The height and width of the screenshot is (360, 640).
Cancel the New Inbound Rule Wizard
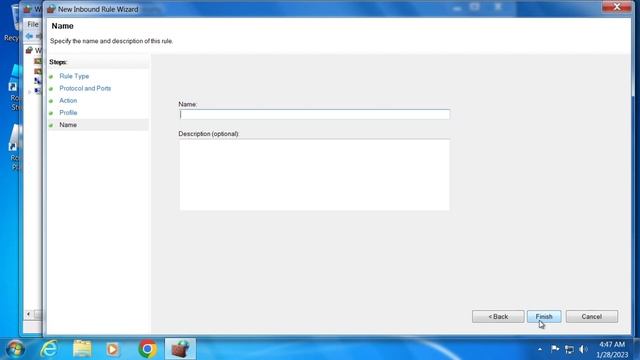tap(591, 316)
